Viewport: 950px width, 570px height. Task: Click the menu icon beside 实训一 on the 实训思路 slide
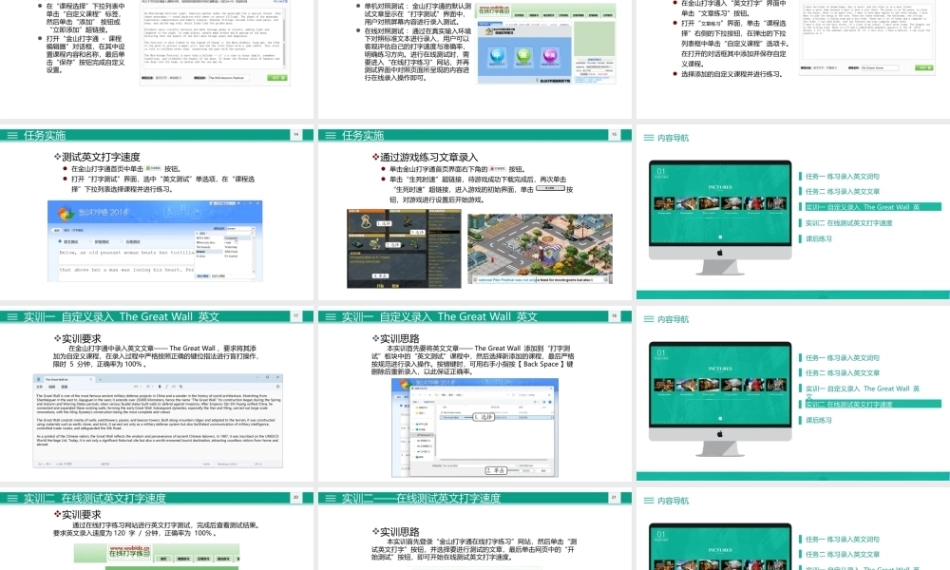[x=331, y=316]
